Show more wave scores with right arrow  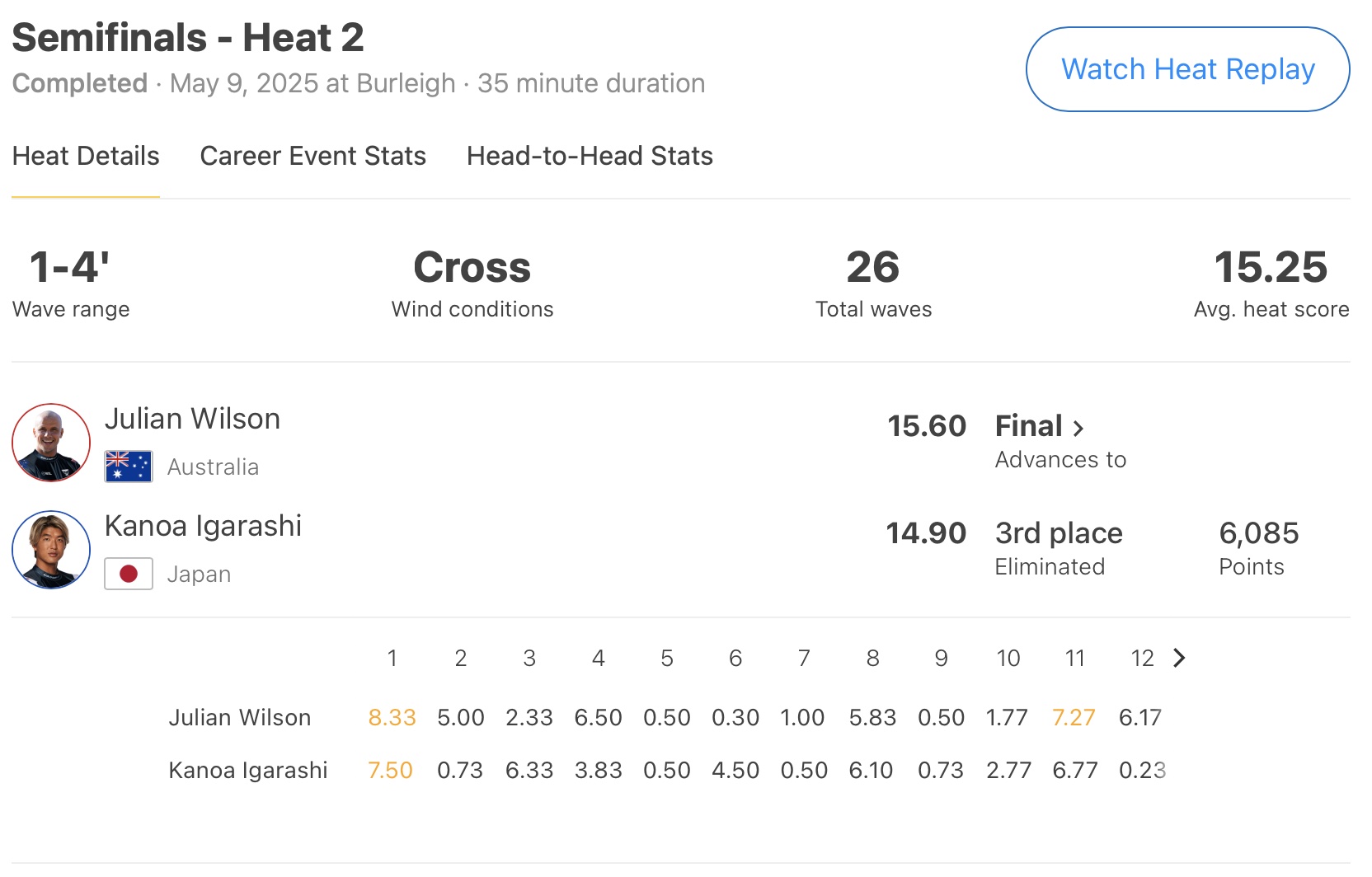[1179, 658]
